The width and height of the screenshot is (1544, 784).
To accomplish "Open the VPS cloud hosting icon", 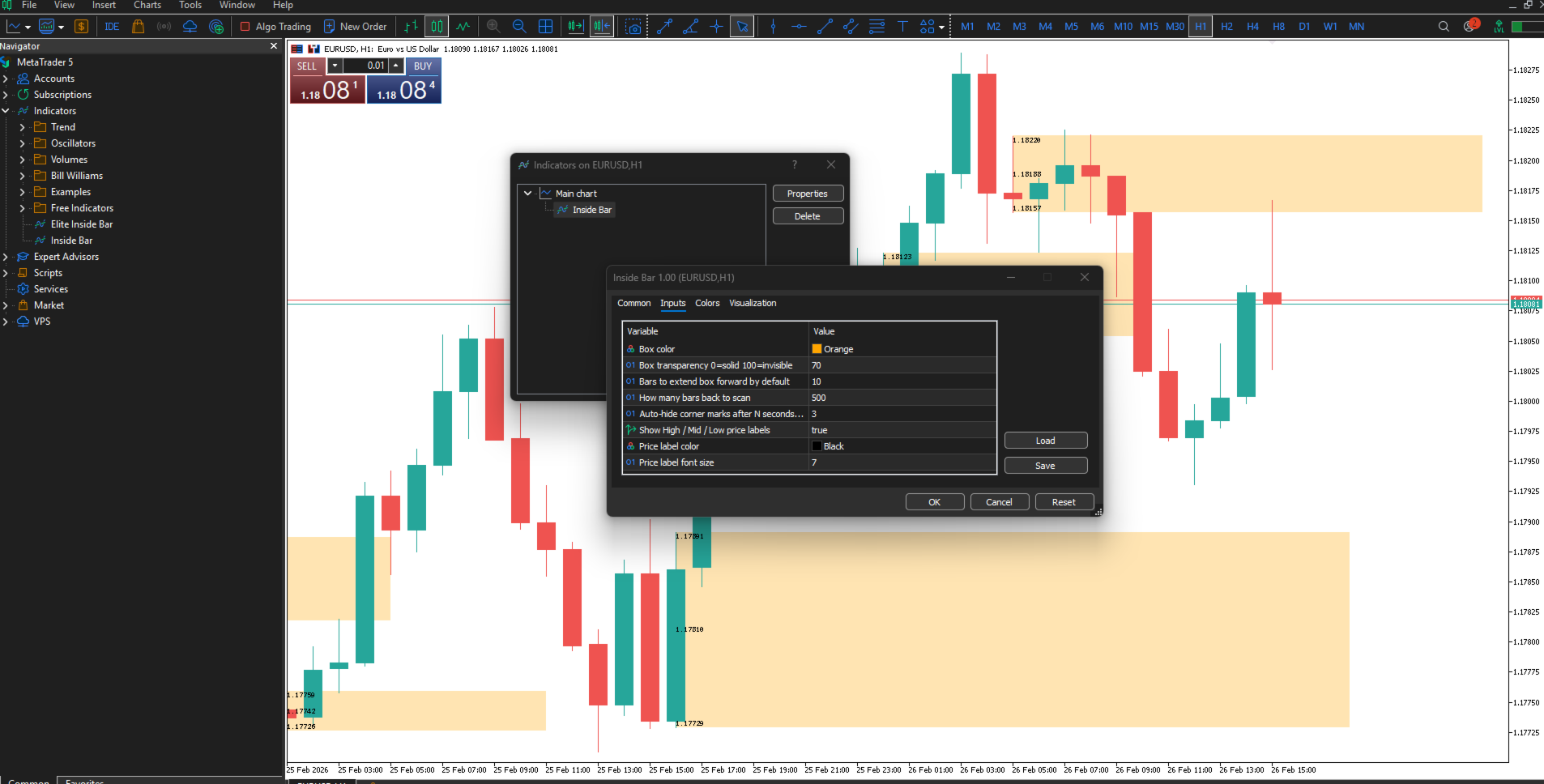I will tap(190, 27).
